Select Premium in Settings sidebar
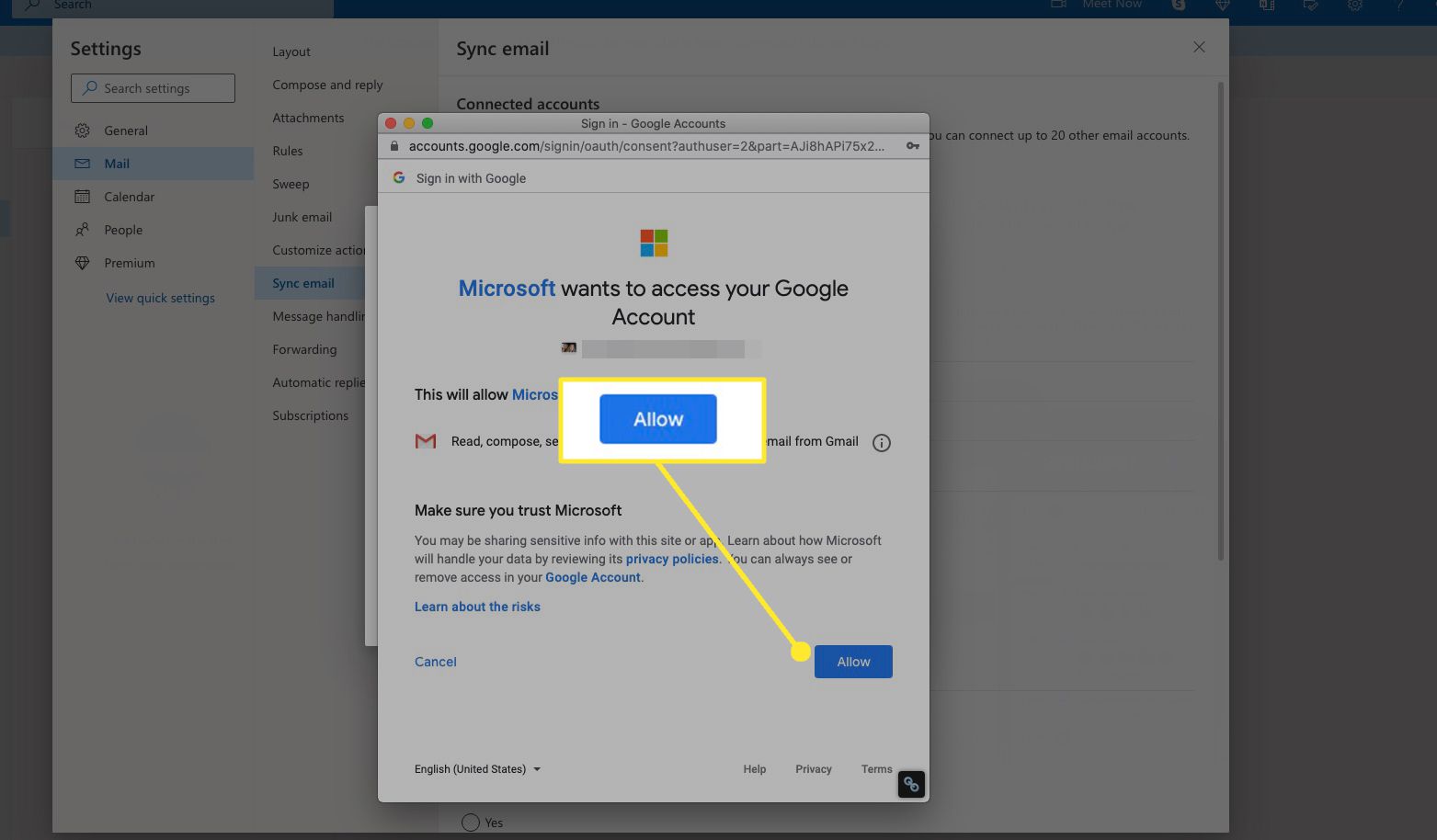 click(x=153, y=263)
